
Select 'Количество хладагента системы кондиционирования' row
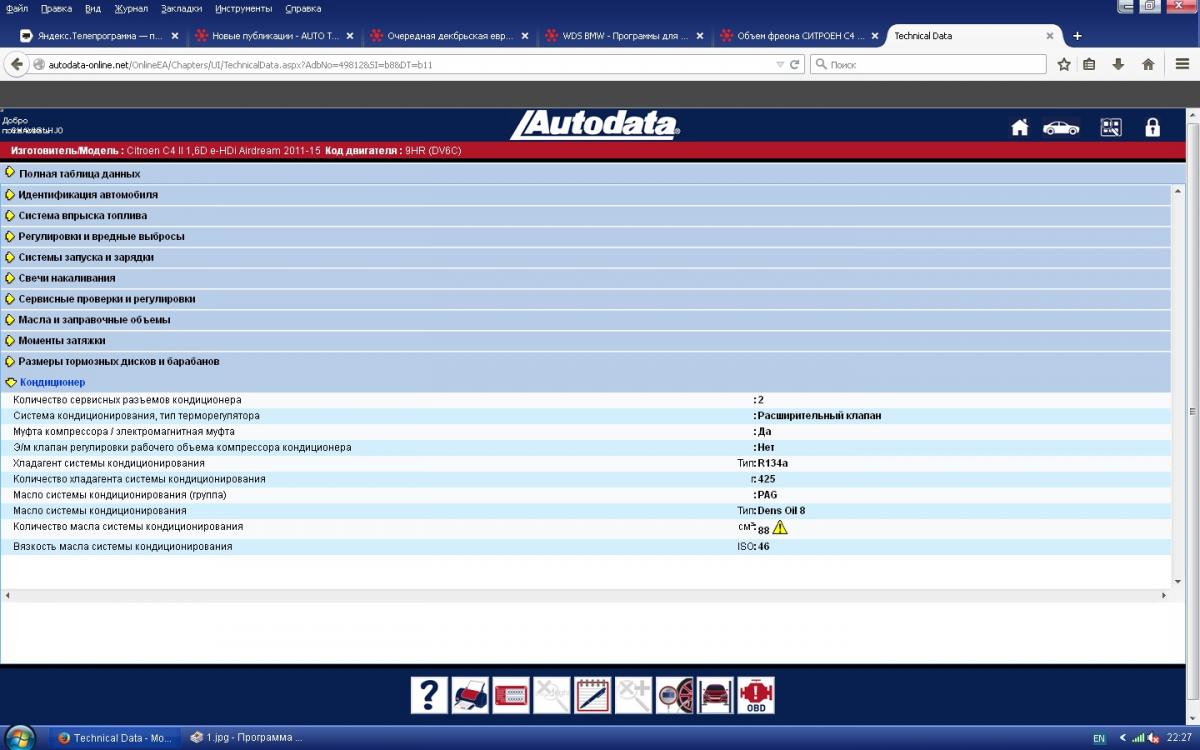(x=585, y=479)
